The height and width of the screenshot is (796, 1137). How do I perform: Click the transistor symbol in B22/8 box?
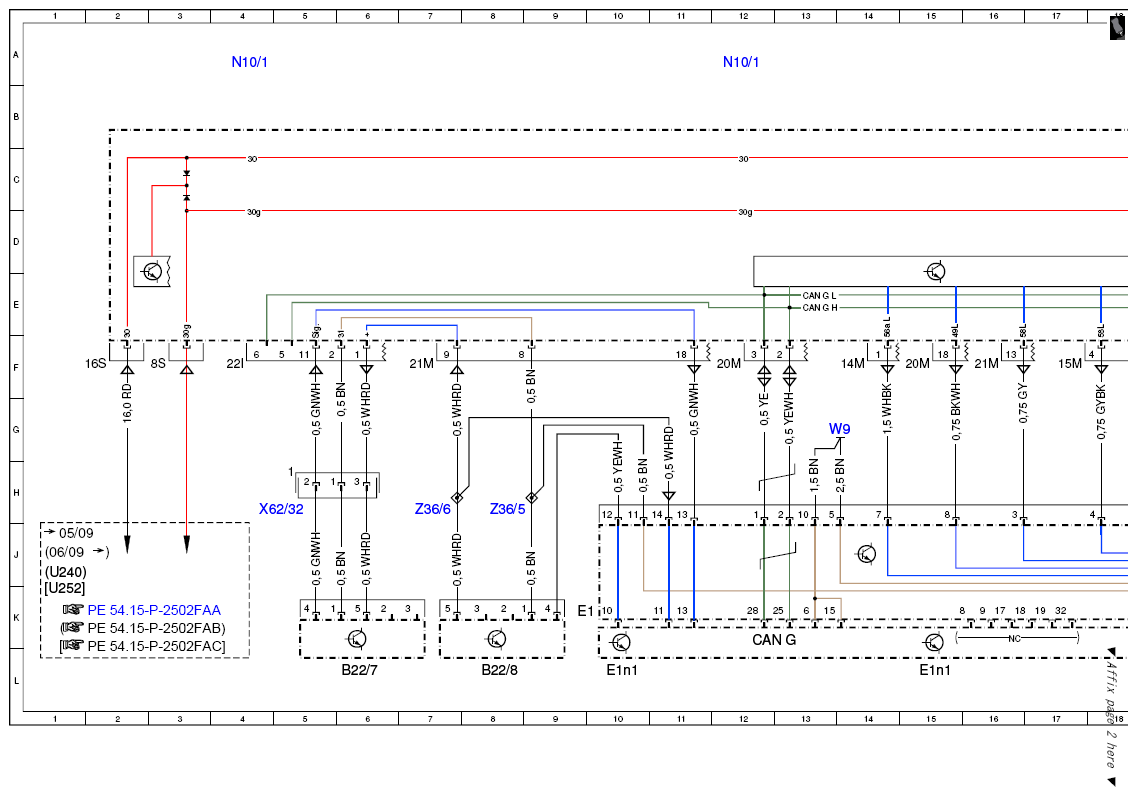pos(497,639)
